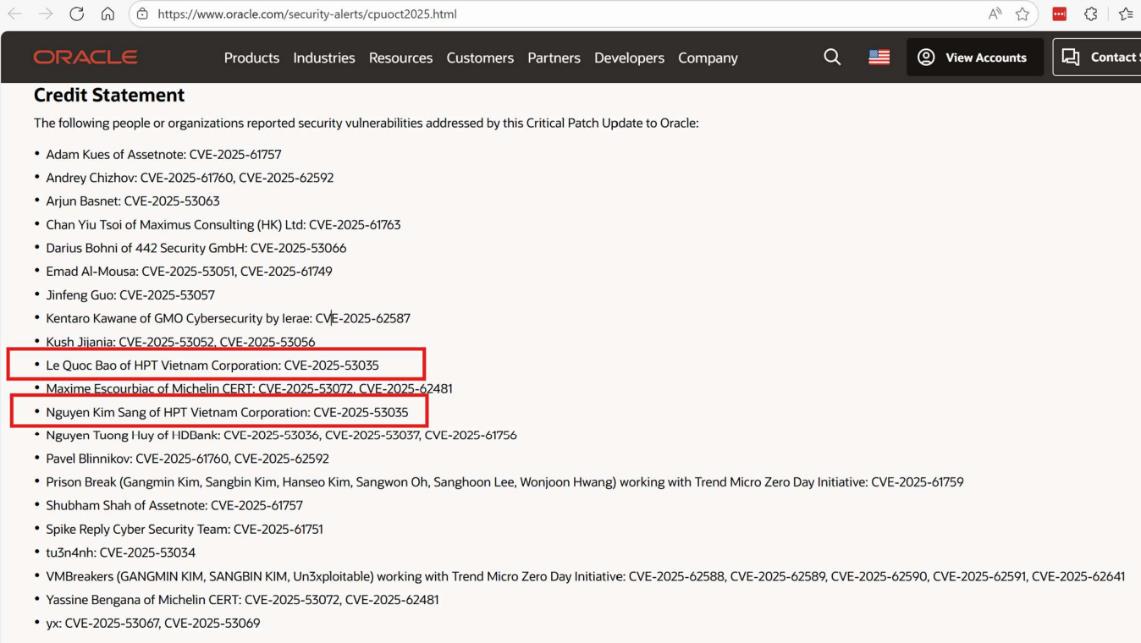View site information lock icon in address bar
Viewport: 1141px width, 643px height.
click(x=143, y=15)
